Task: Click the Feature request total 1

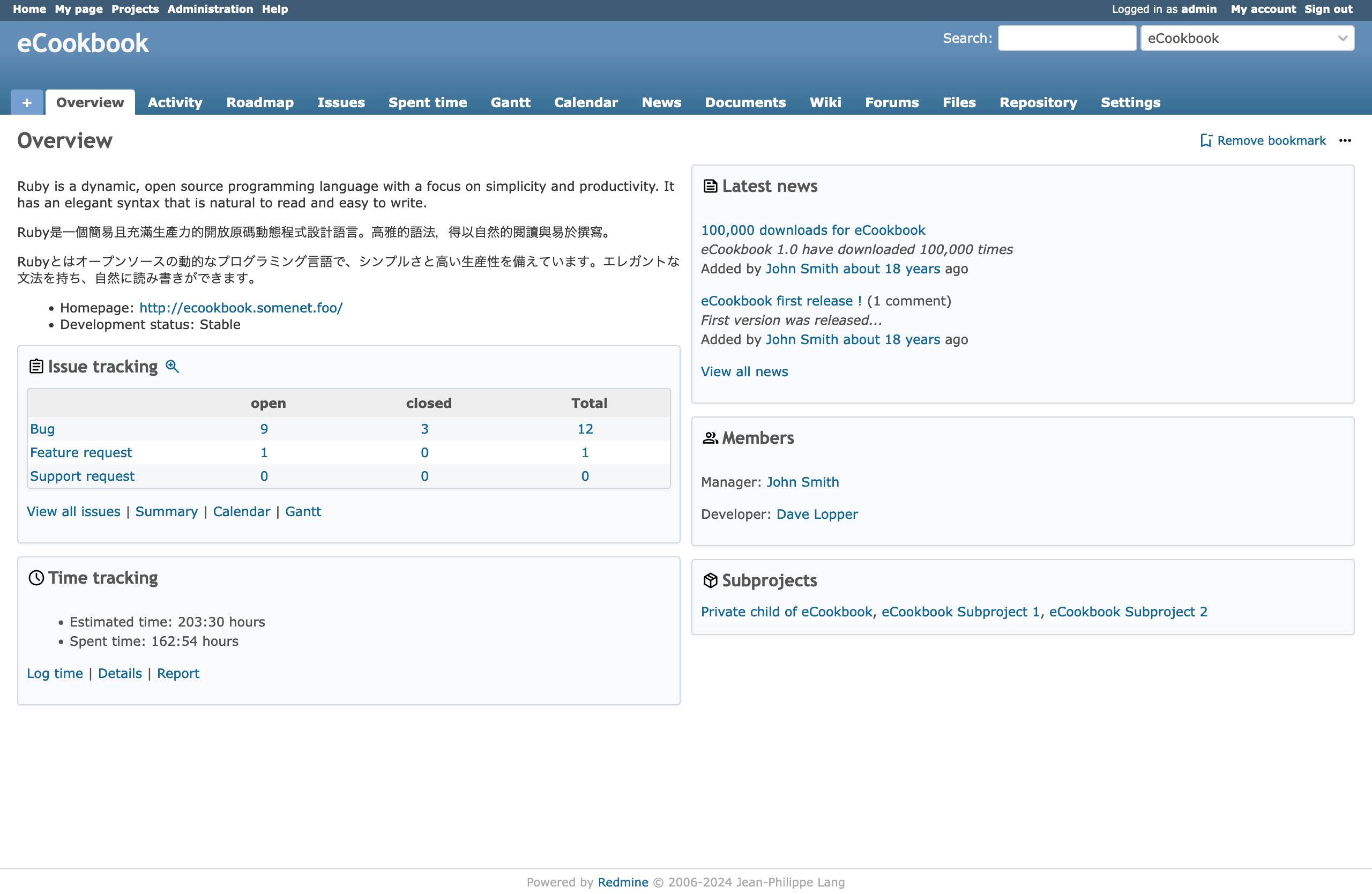Action: coord(585,452)
